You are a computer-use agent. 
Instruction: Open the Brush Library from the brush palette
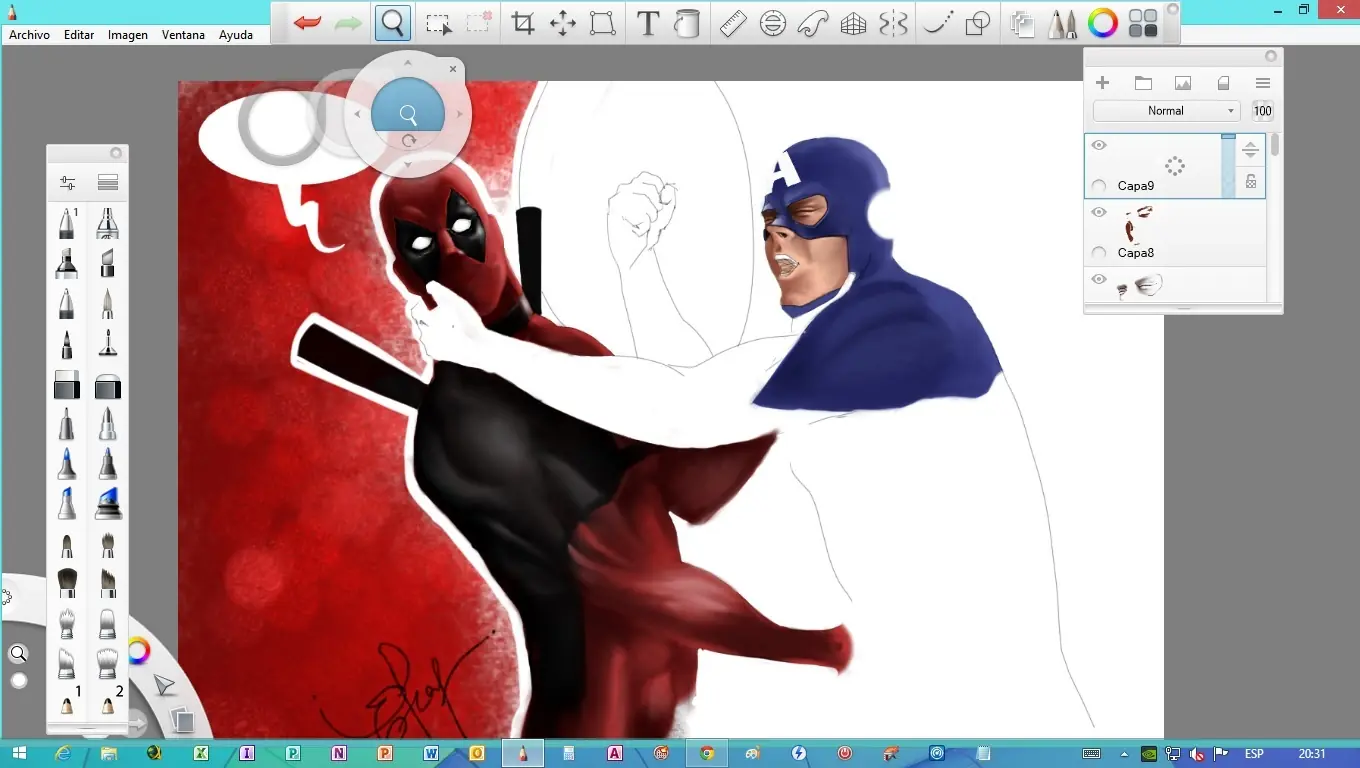[x=108, y=183]
